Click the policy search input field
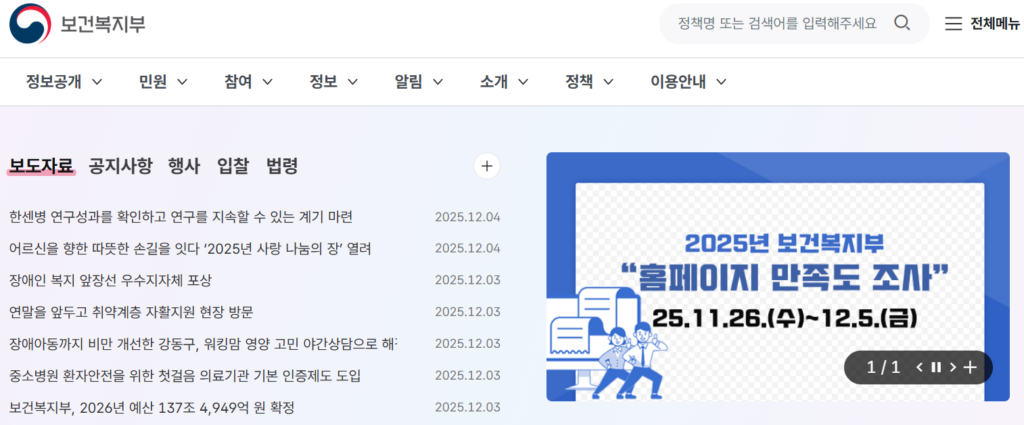The image size is (1024, 425). point(776,23)
